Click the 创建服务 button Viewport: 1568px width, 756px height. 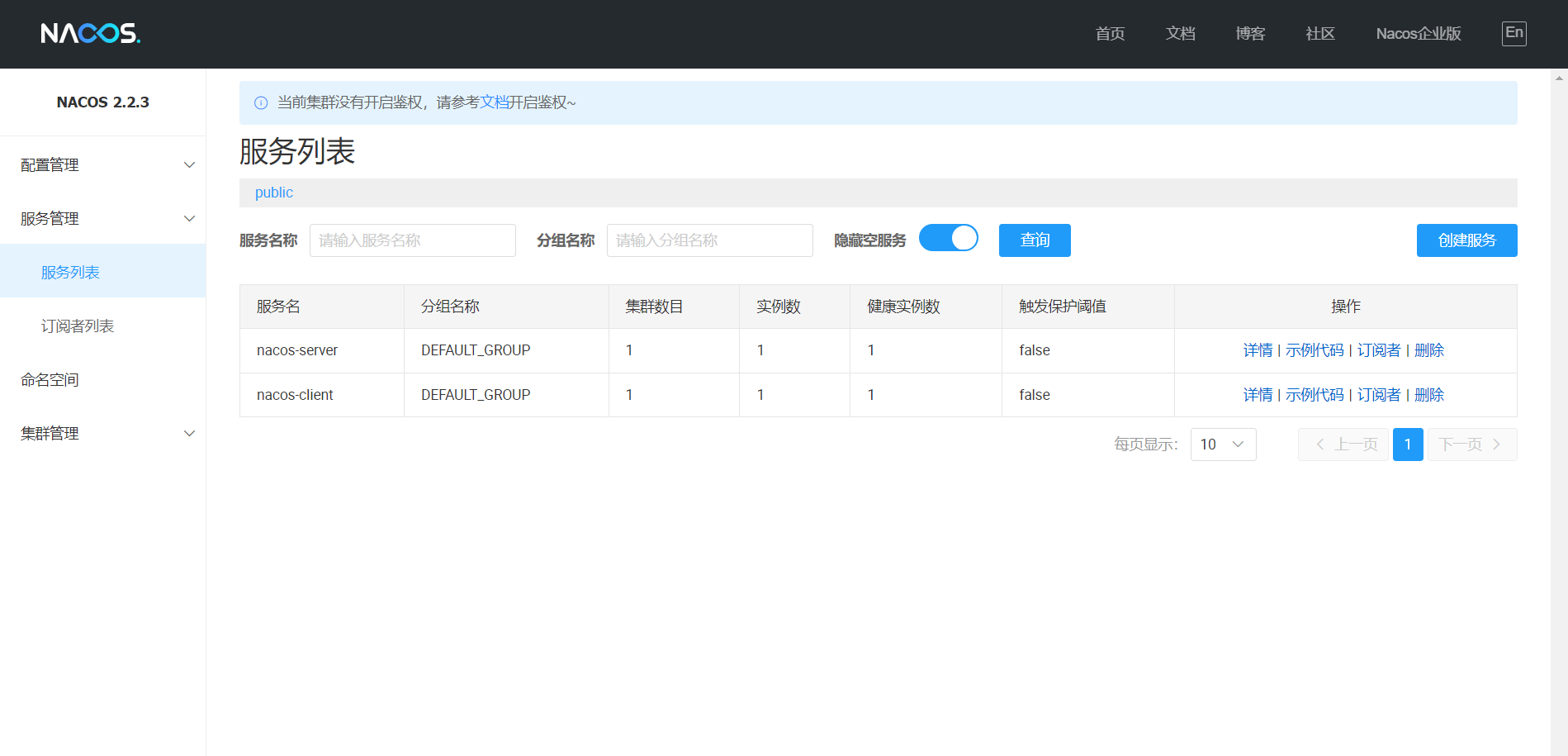[1466, 240]
